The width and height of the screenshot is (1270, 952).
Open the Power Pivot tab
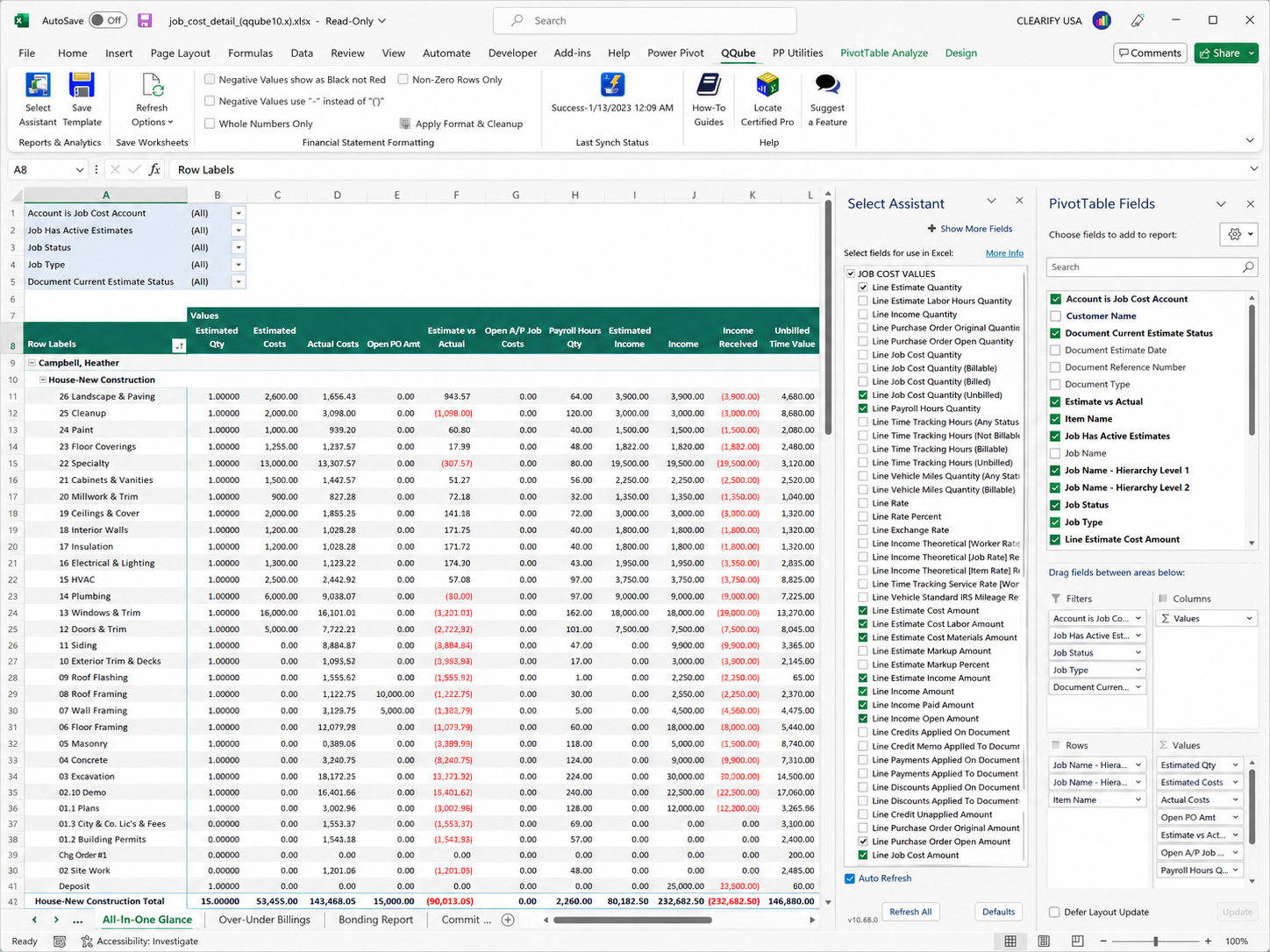click(675, 53)
